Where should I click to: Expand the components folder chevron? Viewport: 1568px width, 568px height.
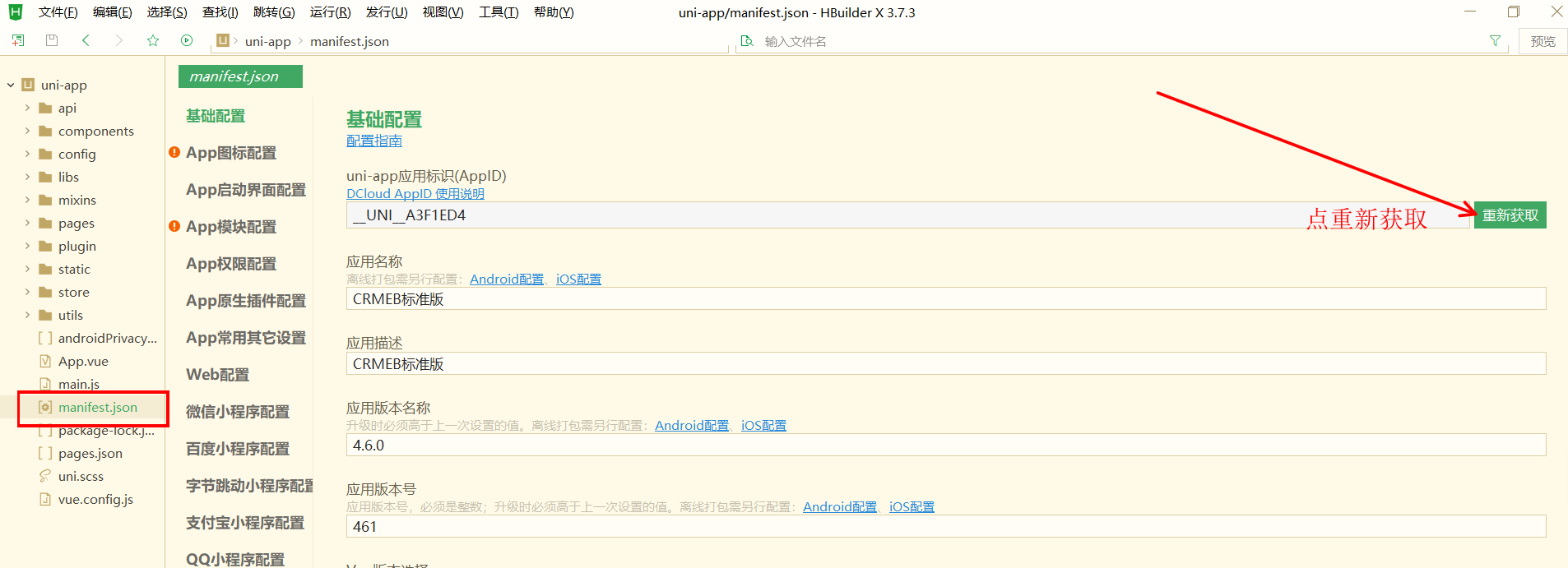click(x=27, y=131)
